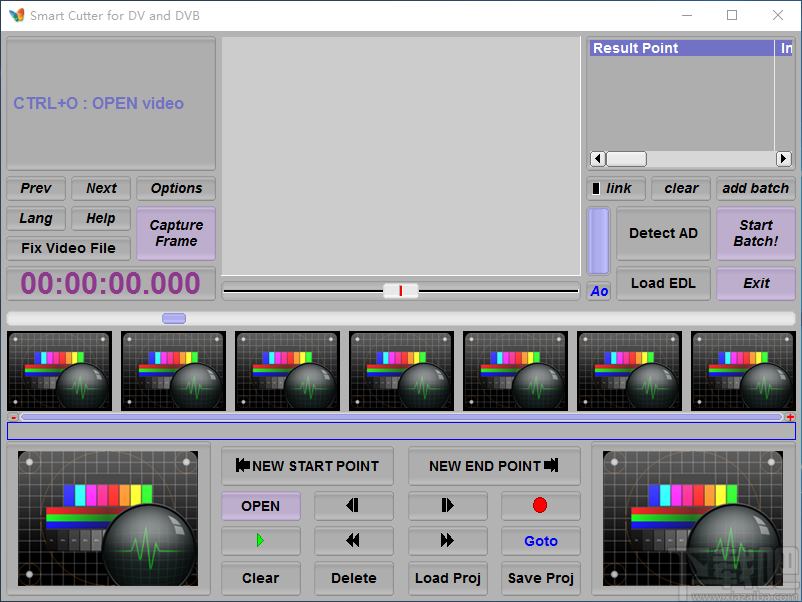802x602 pixels.
Task: Select the third thumbnail in the strip
Action: pyautogui.click(x=287, y=371)
